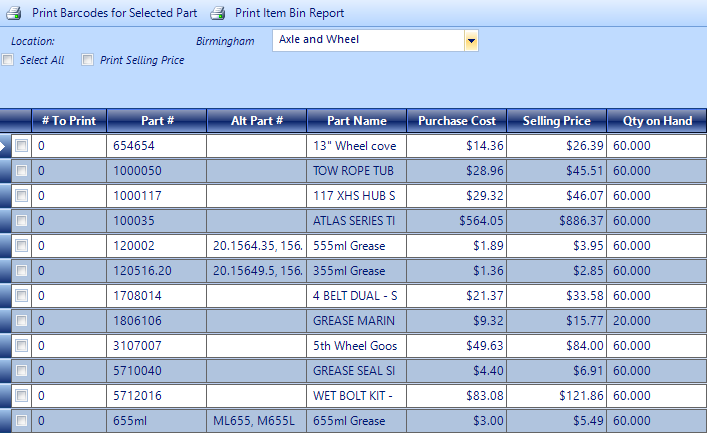The height and width of the screenshot is (433, 707).
Task: Open the Axle and Wheel dropdown arrow
Action: 471,41
